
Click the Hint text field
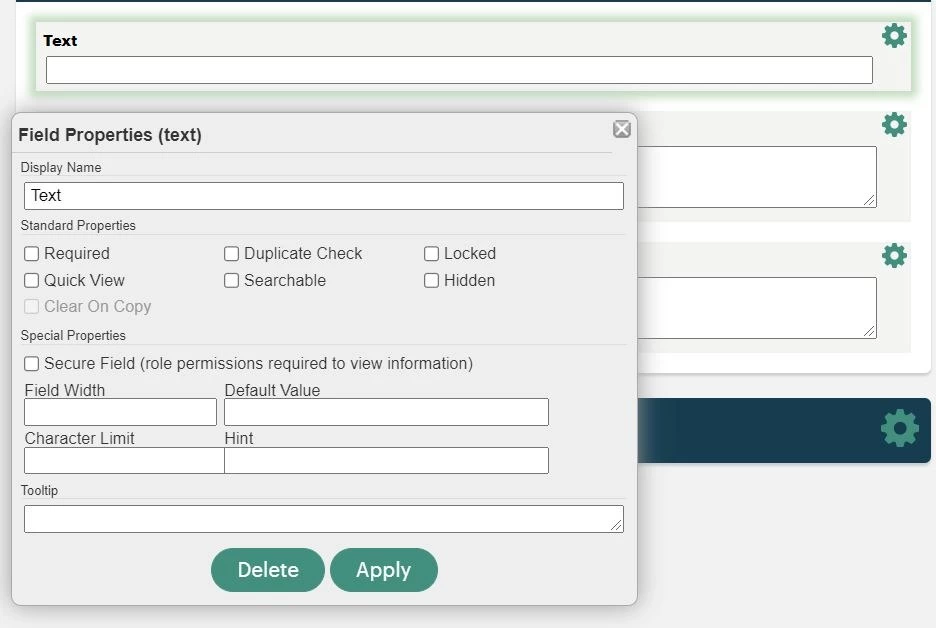386,460
